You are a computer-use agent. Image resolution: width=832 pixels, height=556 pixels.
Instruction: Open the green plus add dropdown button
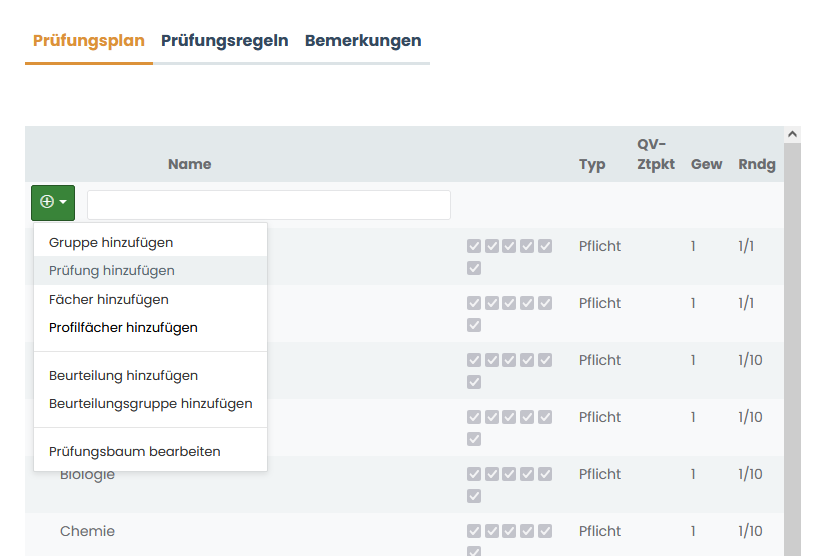[53, 203]
